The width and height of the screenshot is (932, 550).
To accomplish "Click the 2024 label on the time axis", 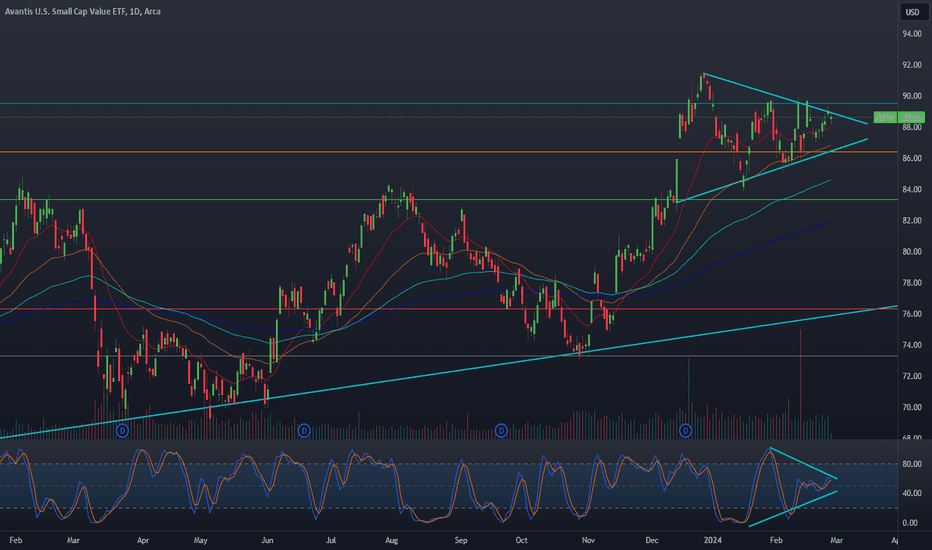I will (712, 540).
